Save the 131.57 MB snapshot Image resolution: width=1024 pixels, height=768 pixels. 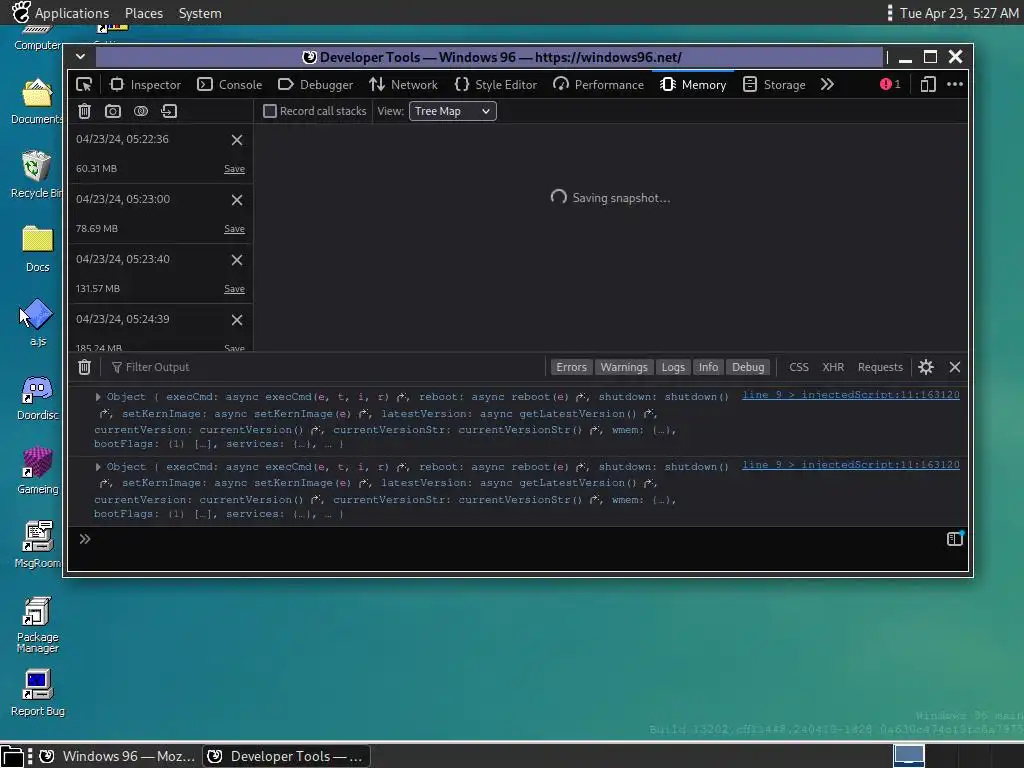[x=234, y=289]
